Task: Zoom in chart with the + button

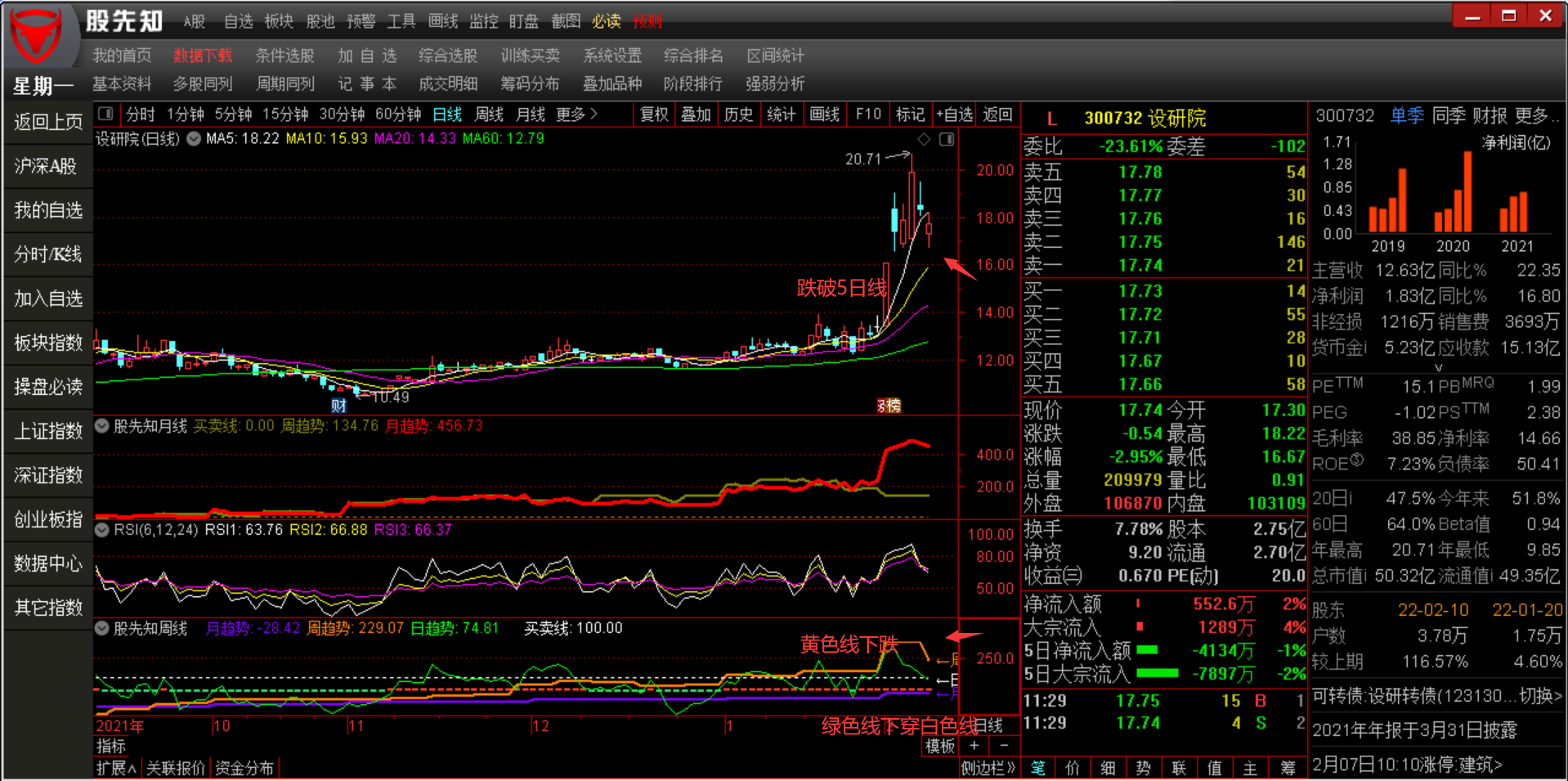Action: coord(974,746)
